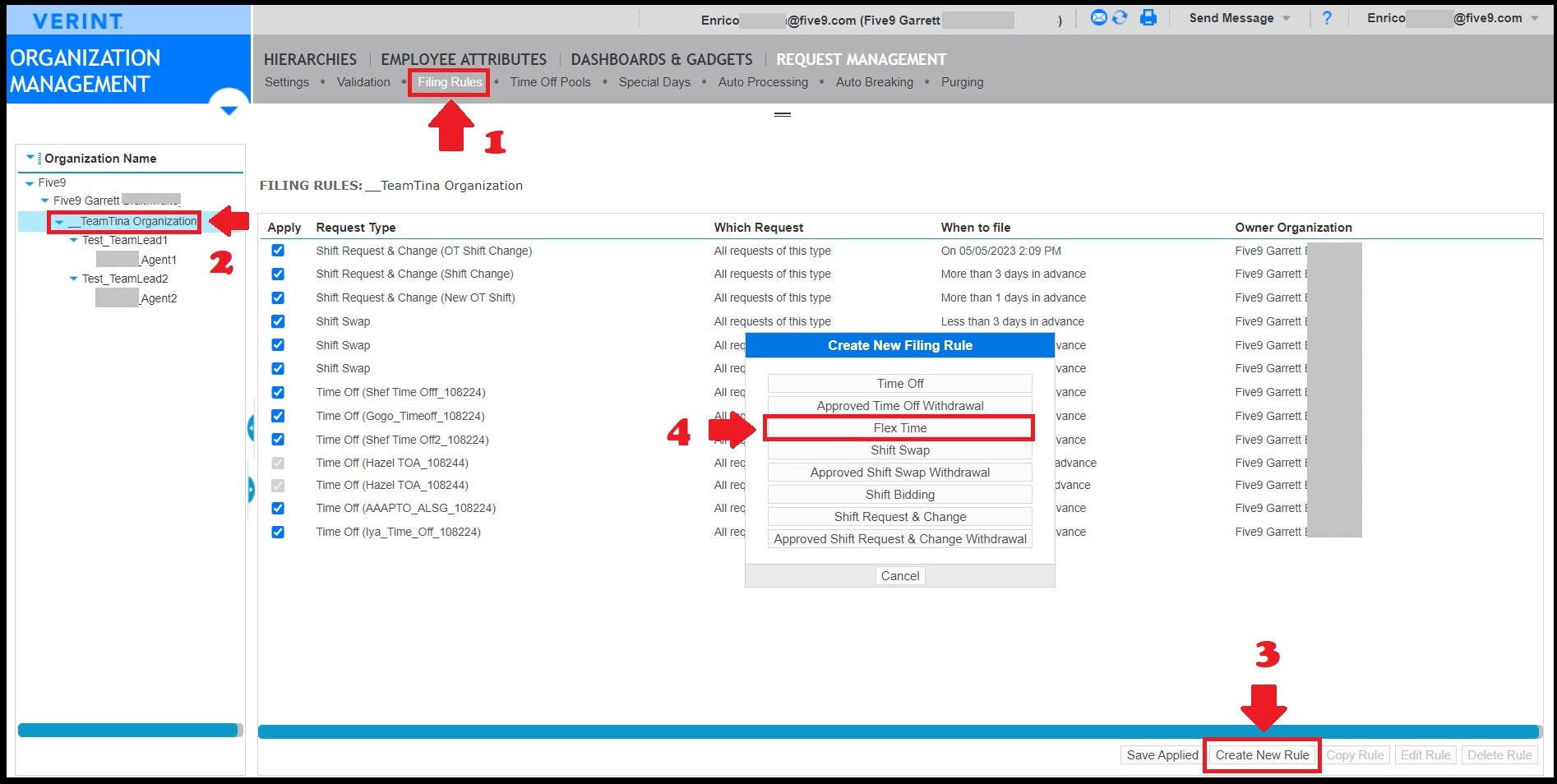Image resolution: width=1557 pixels, height=784 pixels.
Task: Choose Approved Shift Request & Change Withdrawal
Action: [x=900, y=539]
